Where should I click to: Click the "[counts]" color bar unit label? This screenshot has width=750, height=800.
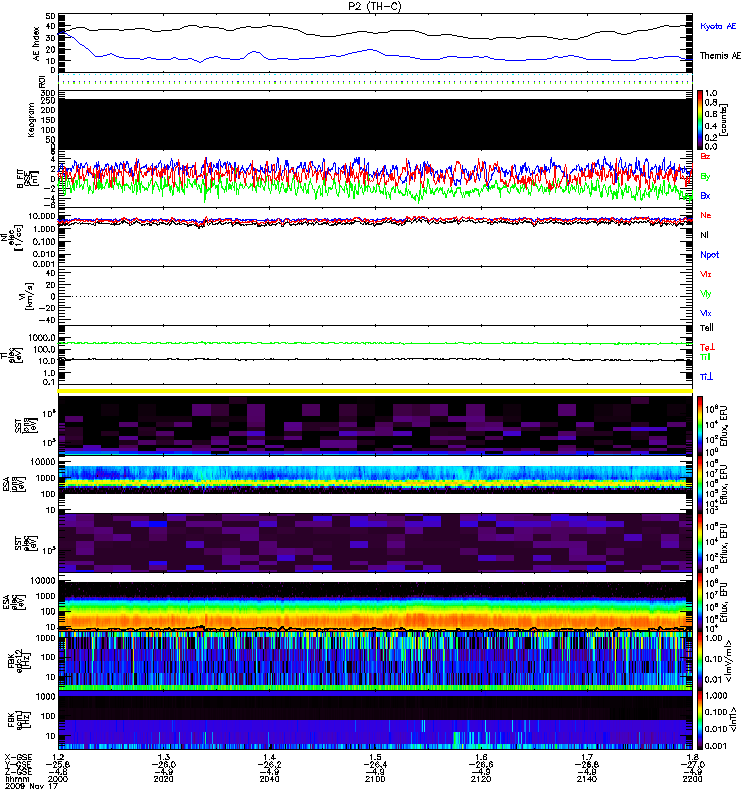723,120
